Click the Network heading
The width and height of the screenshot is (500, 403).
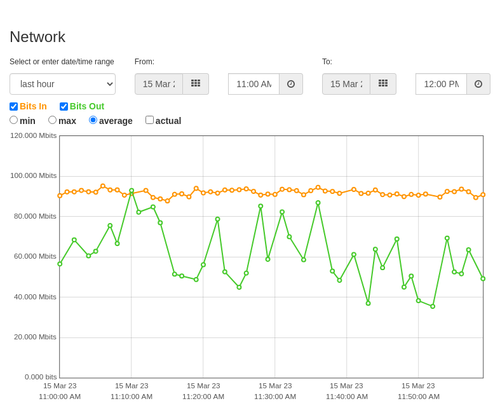[37, 37]
